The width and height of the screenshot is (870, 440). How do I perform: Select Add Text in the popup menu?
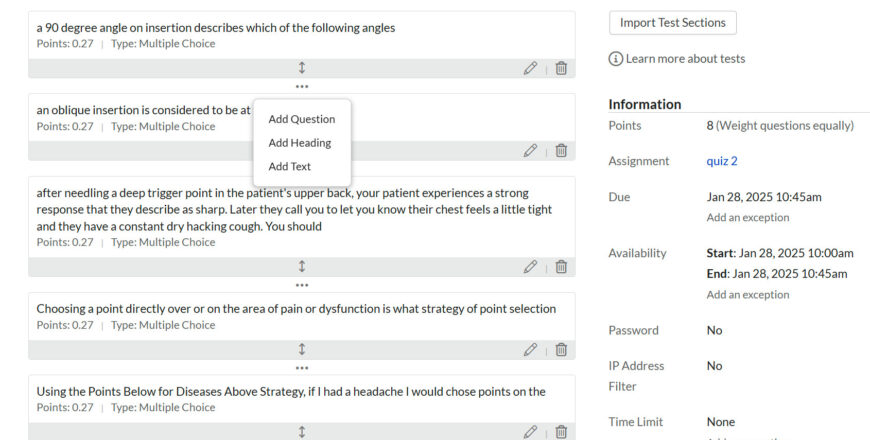click(x=290, y=167)
